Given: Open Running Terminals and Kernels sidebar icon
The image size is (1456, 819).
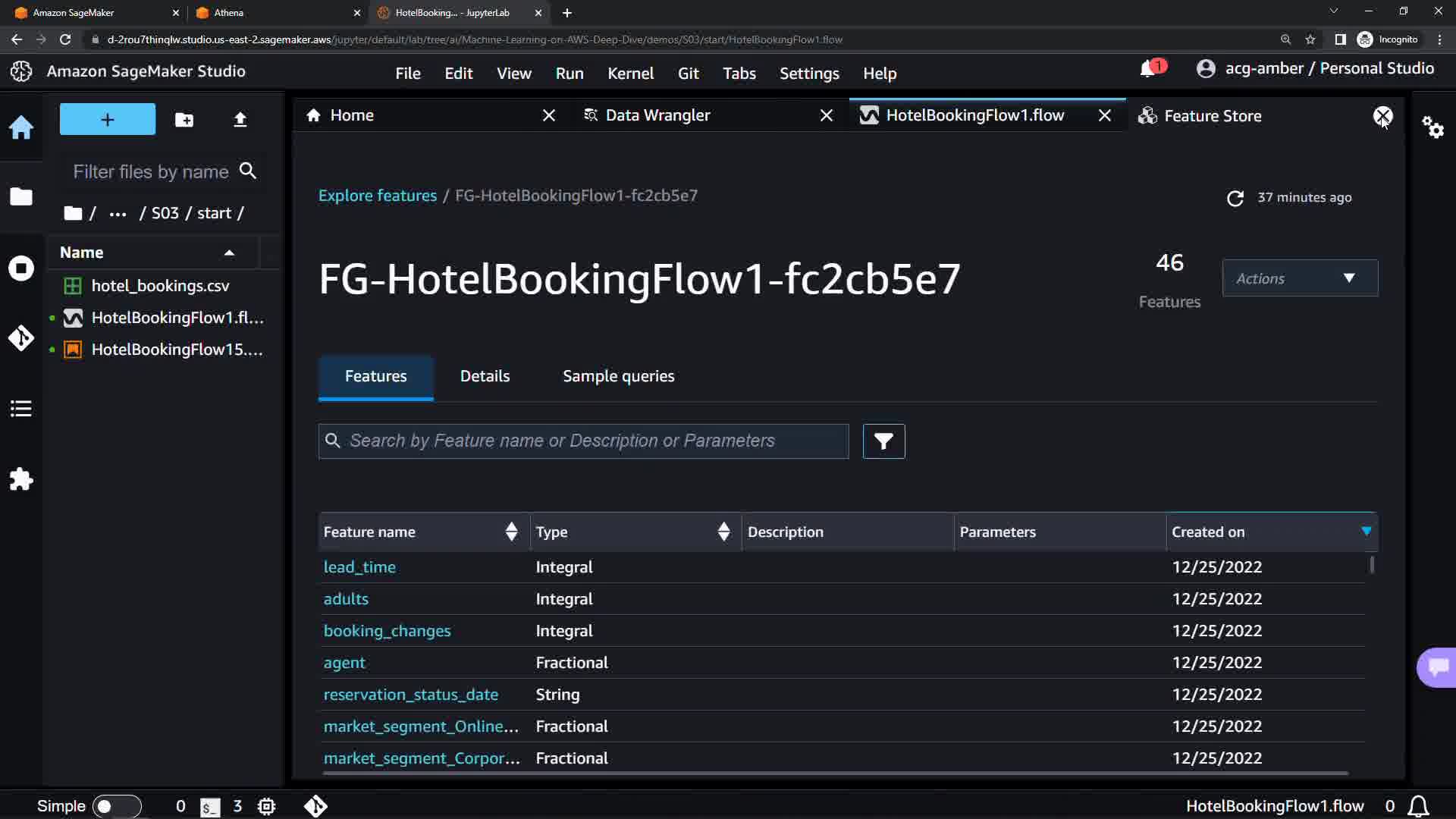Looking at the screenshot, I should pyautogui.click(x=21, y=268).
